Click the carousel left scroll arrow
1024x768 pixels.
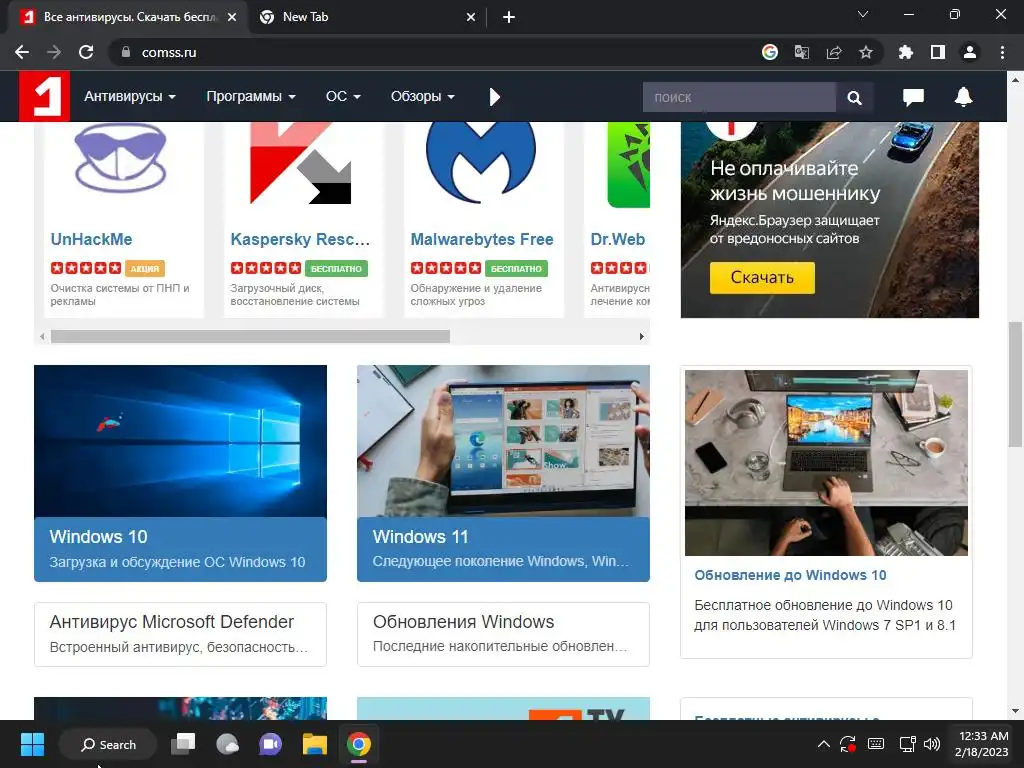pyautogui.click(x=42, y=336)
